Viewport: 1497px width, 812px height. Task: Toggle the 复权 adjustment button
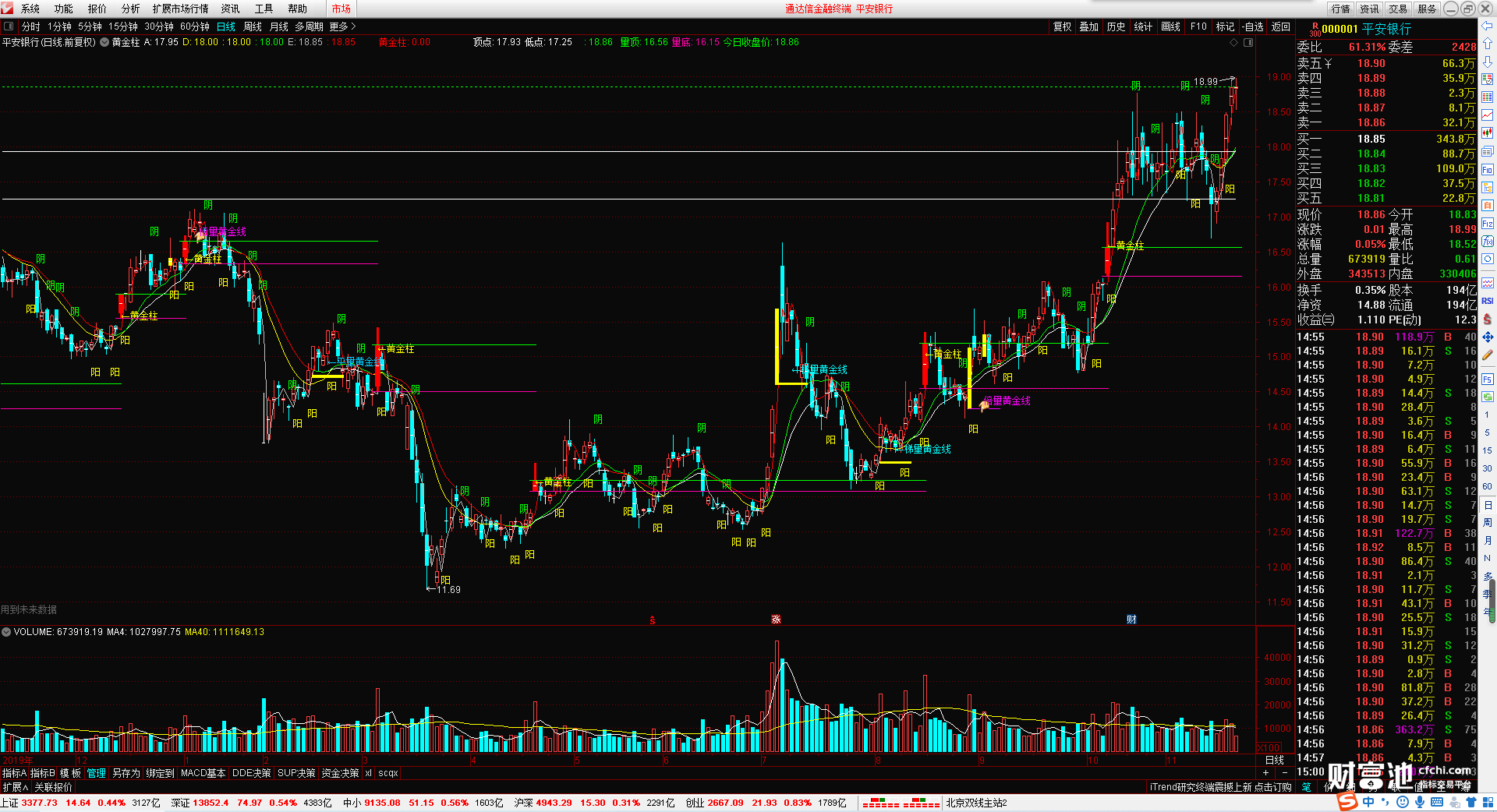click(x=1062, y=26)
